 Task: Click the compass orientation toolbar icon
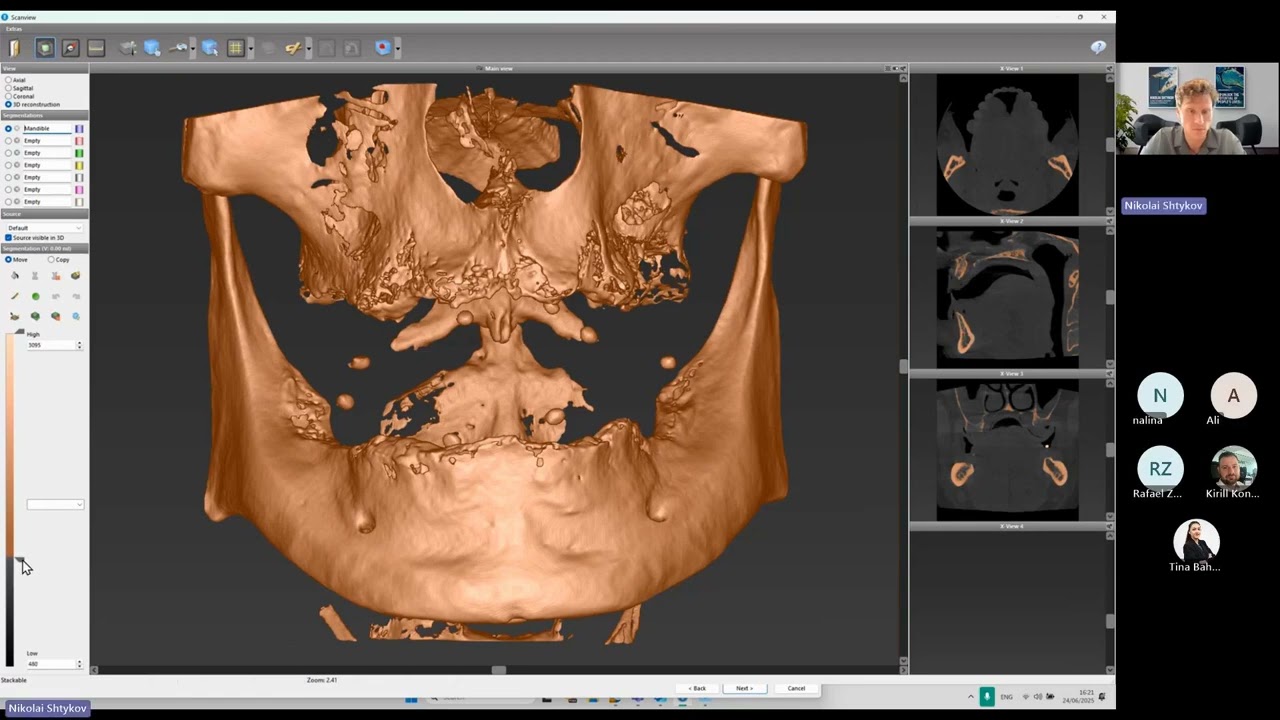(x=70, y=48)
